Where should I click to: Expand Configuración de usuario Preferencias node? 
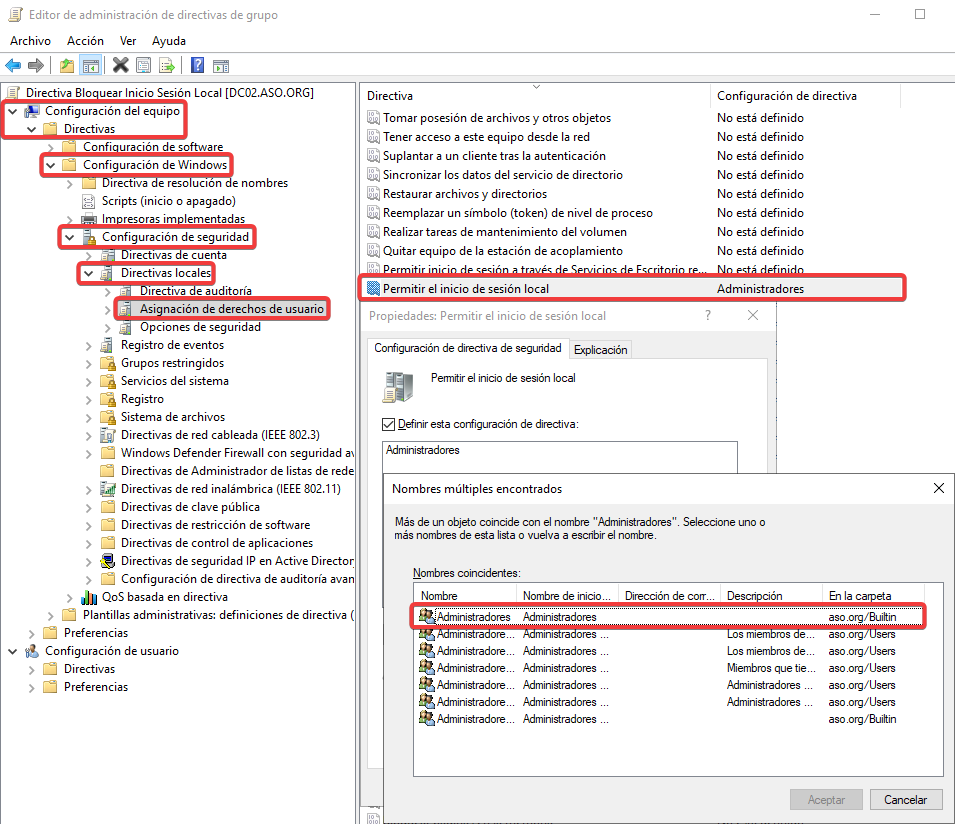coord(31,687)
